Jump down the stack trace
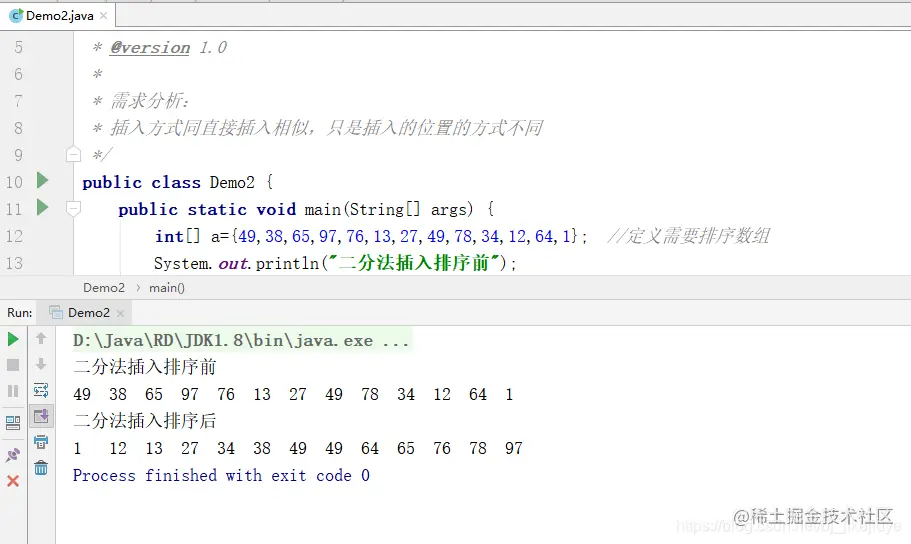The image size is (911, 544). pyautogui.click(x=41, y=364)
